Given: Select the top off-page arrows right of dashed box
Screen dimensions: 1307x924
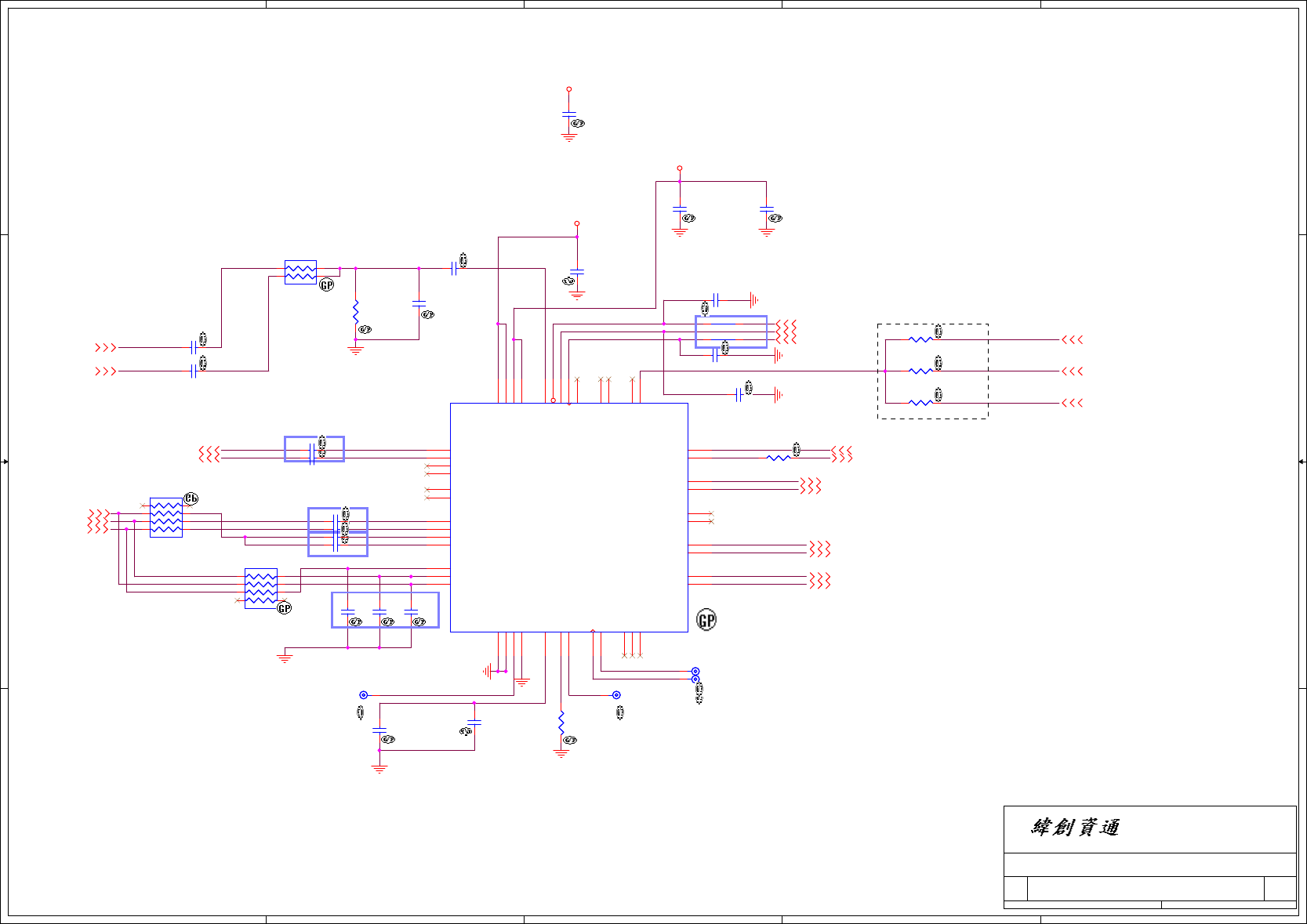Looking at the screenshot, I should (1073, 339).
